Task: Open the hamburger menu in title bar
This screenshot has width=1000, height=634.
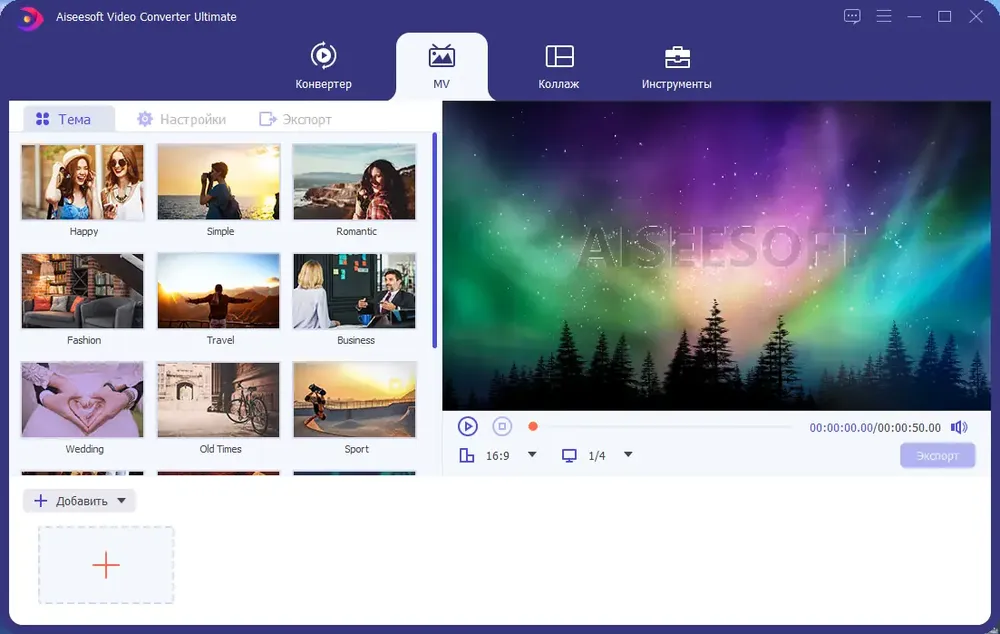Action: click(x=883, y=16)
